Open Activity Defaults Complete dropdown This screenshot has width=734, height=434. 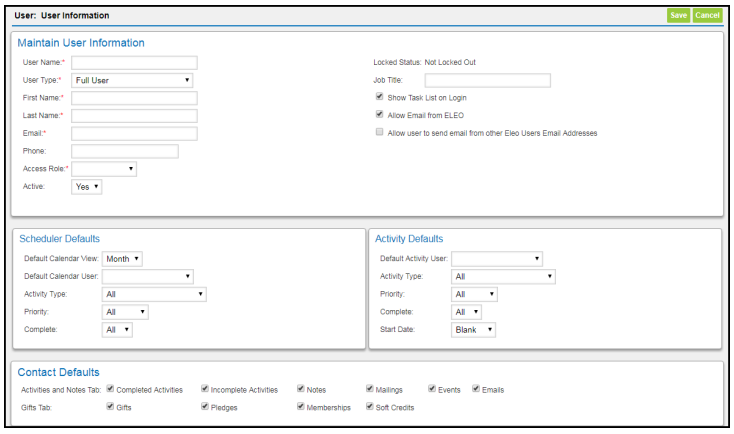click(467, 312)
